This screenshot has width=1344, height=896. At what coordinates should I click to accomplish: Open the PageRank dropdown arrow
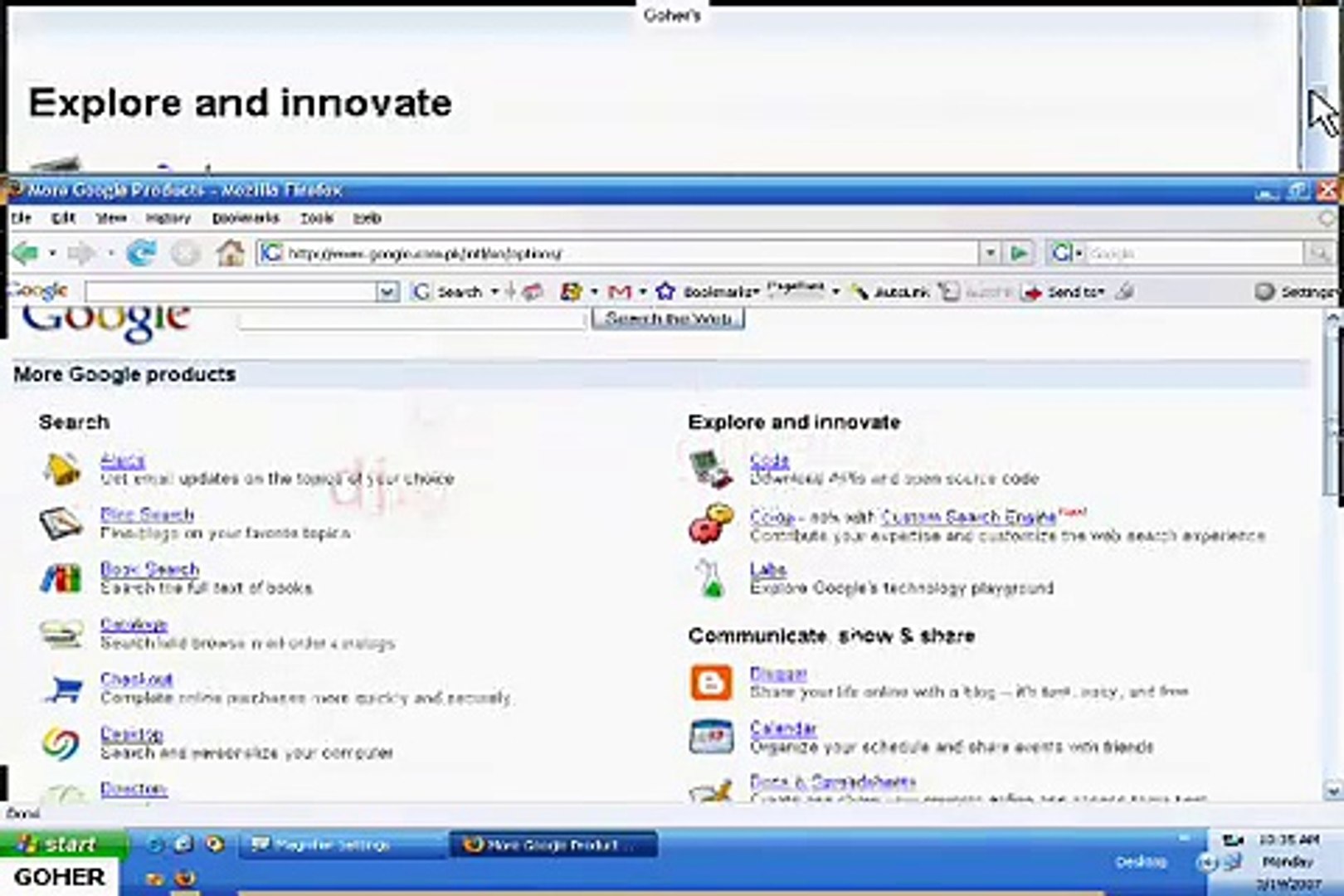click(x=835, y=292)
